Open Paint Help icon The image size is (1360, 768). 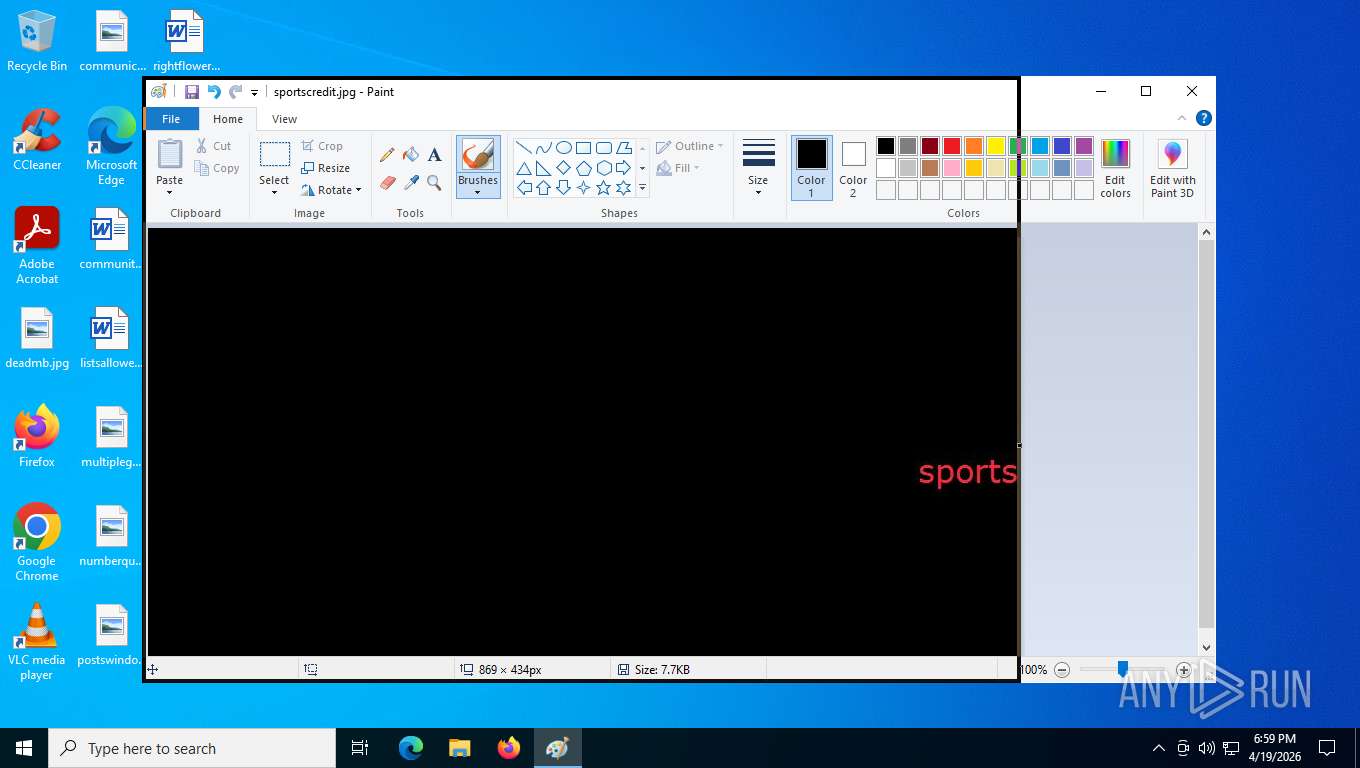click(1204, 118)
